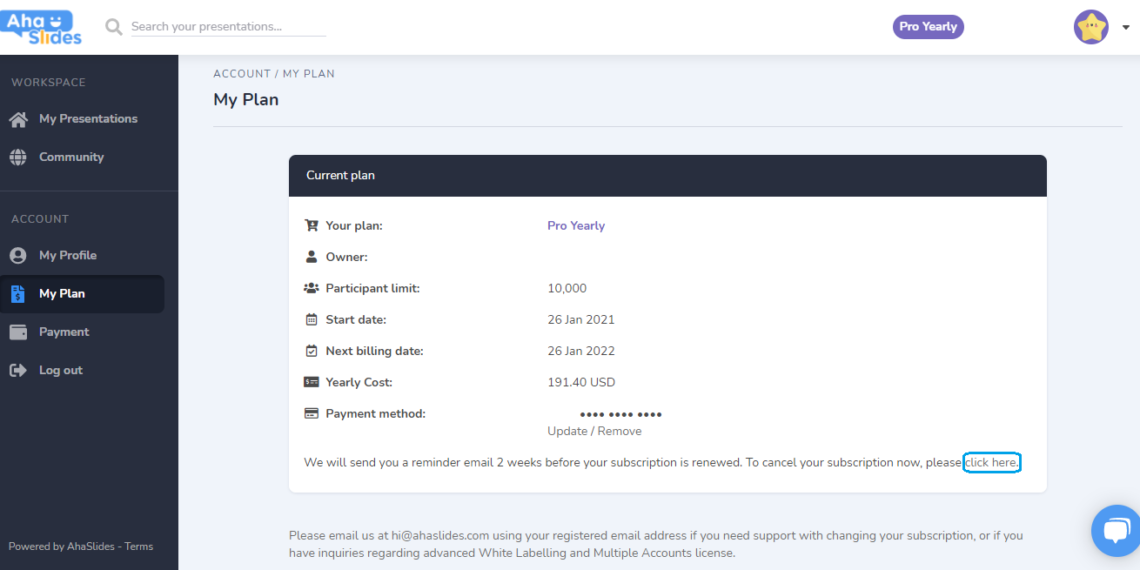Click the wallet icon beside Payment
This screenshot has width=1140, height=570.
[18, 332]
